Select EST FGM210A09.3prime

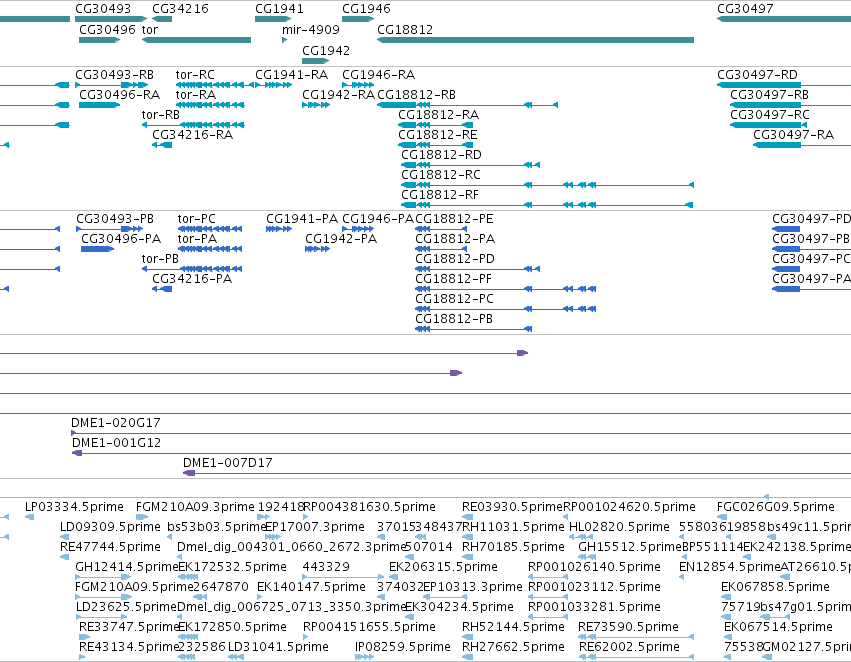click(195, 507)
